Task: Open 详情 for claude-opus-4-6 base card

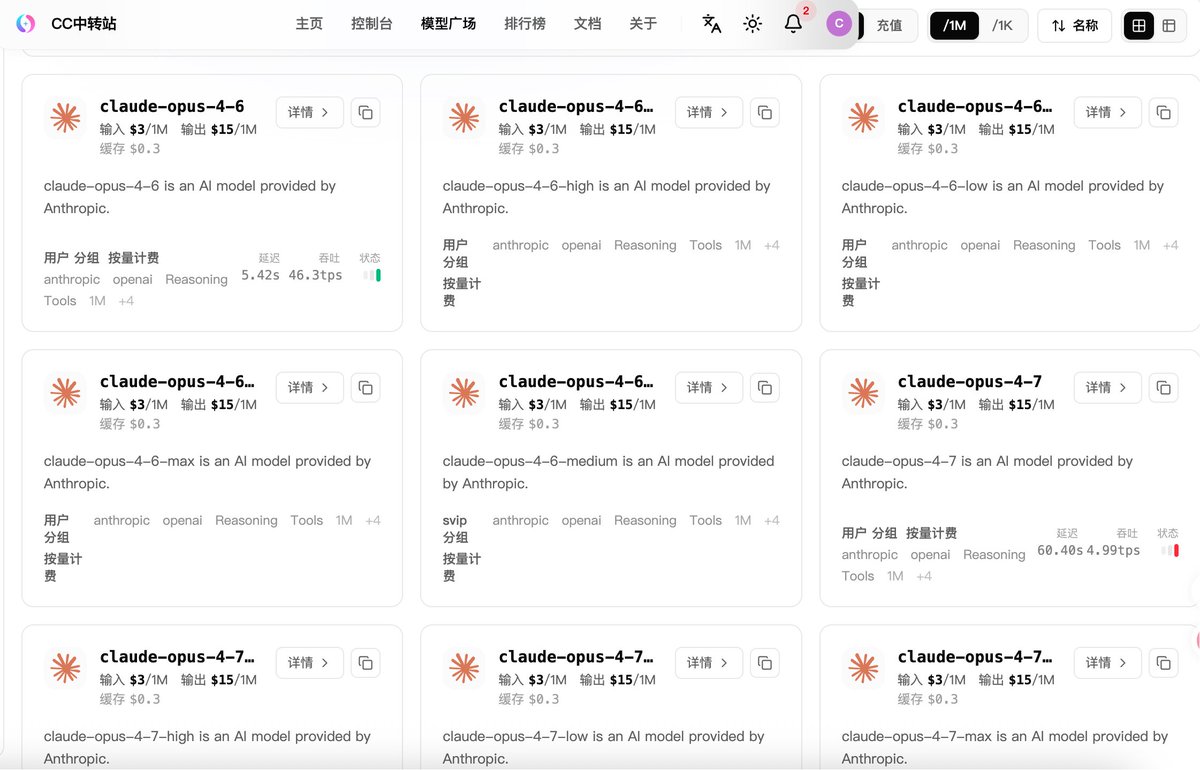Action: click(x=309, y=112)
